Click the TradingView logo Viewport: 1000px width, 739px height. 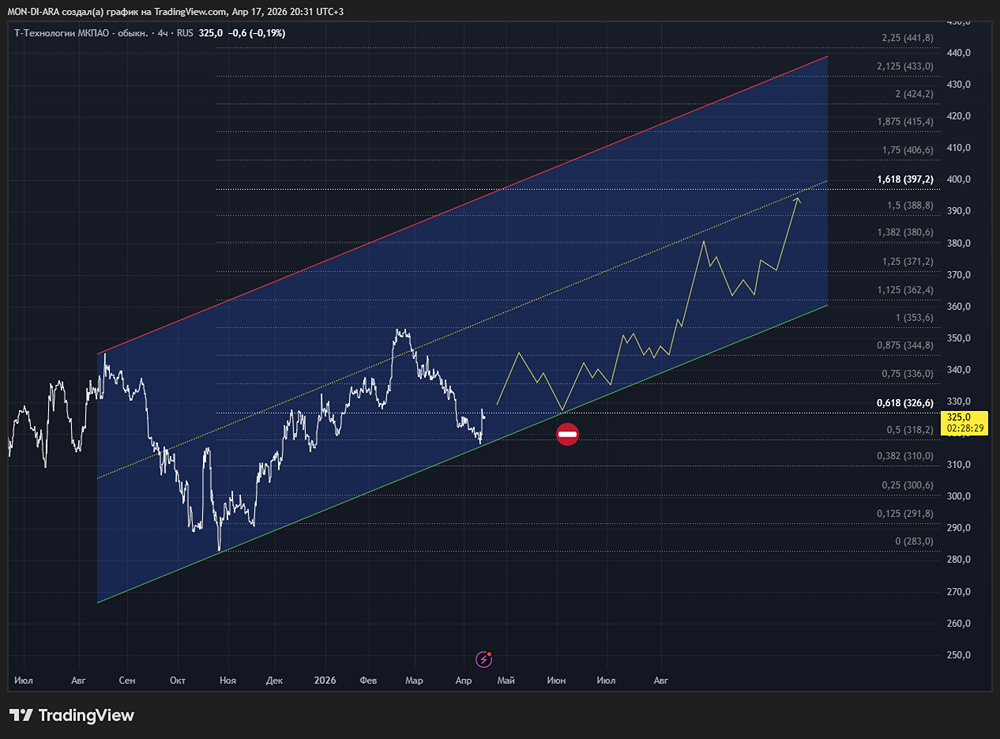click(x=71, y=715)
